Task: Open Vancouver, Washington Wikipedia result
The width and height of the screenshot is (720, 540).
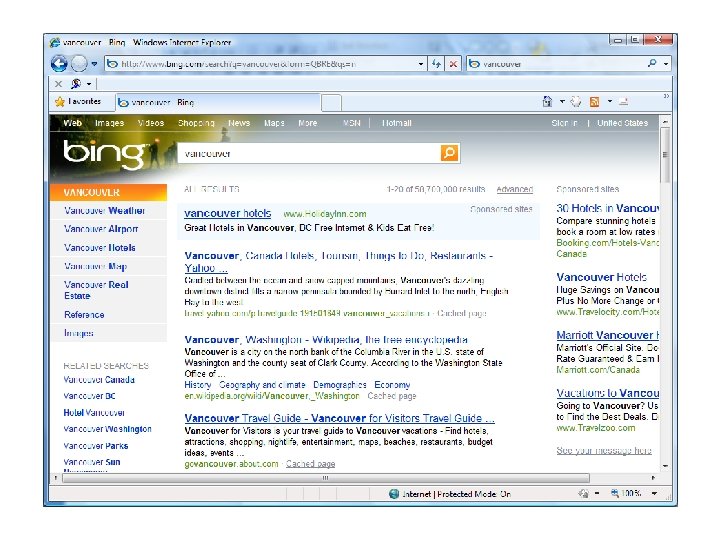Action: point(326,340)
